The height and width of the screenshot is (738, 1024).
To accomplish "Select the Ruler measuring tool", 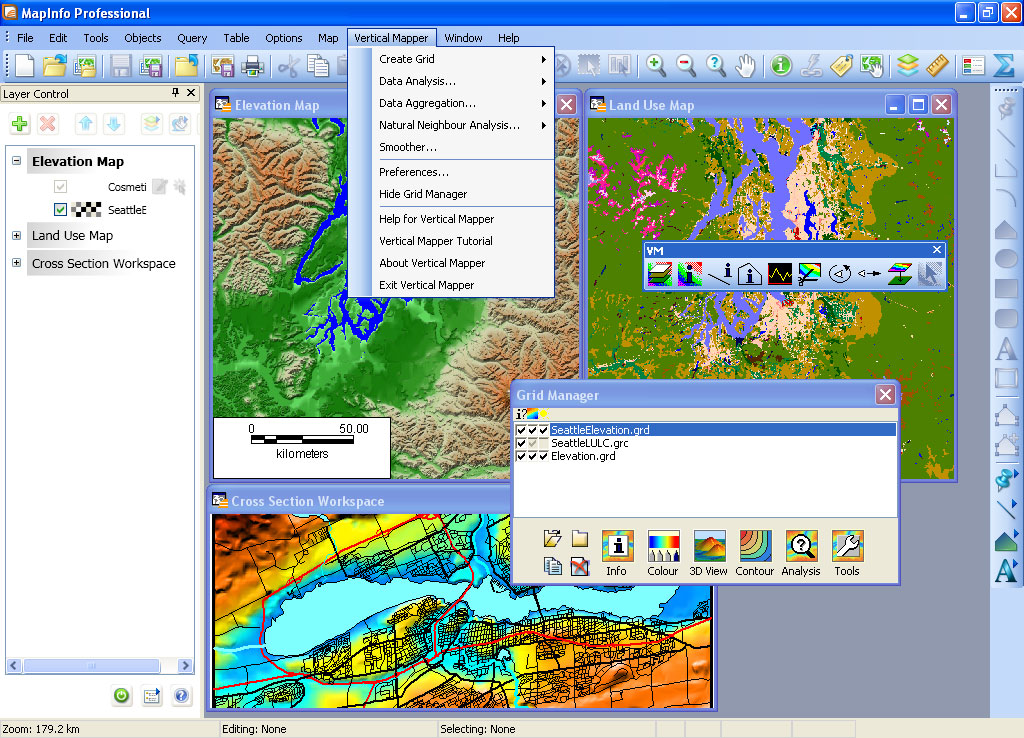I will point(938,65).
